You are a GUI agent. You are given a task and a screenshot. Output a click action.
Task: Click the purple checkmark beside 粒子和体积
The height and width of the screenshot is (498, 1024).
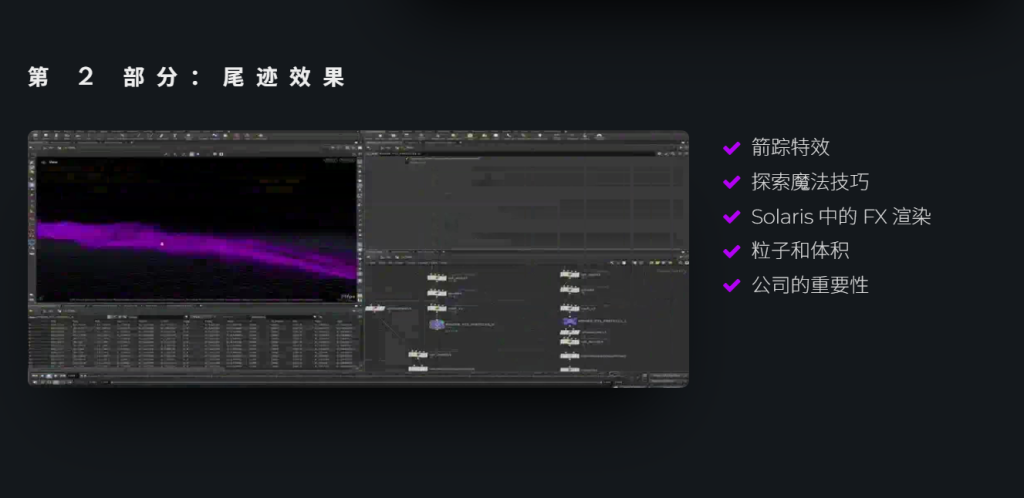point(731,252)
